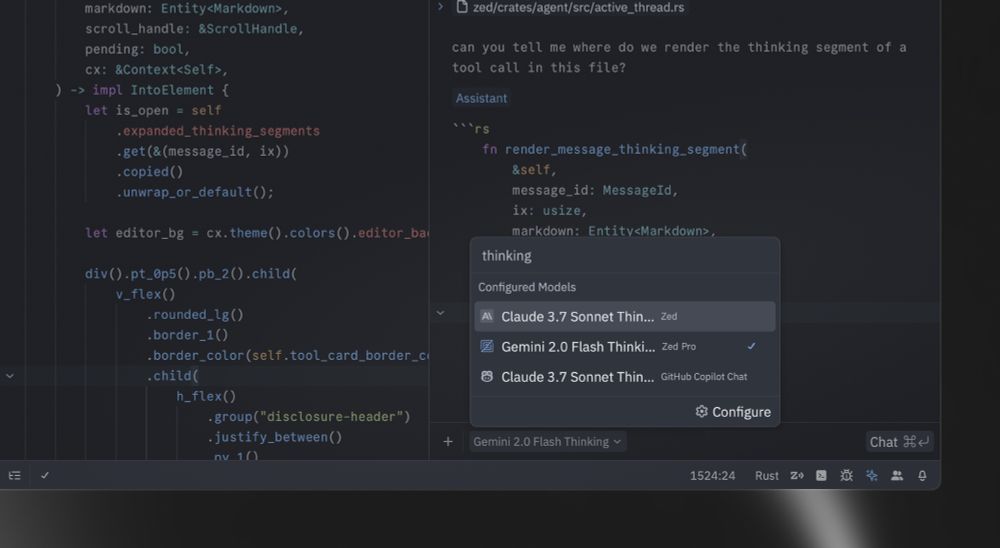Open the Gemini 2.0 Flash Thinking model dropdown
Viewport: 1000px width, 548px height.
pyautogui.click(x=547, y=441)
